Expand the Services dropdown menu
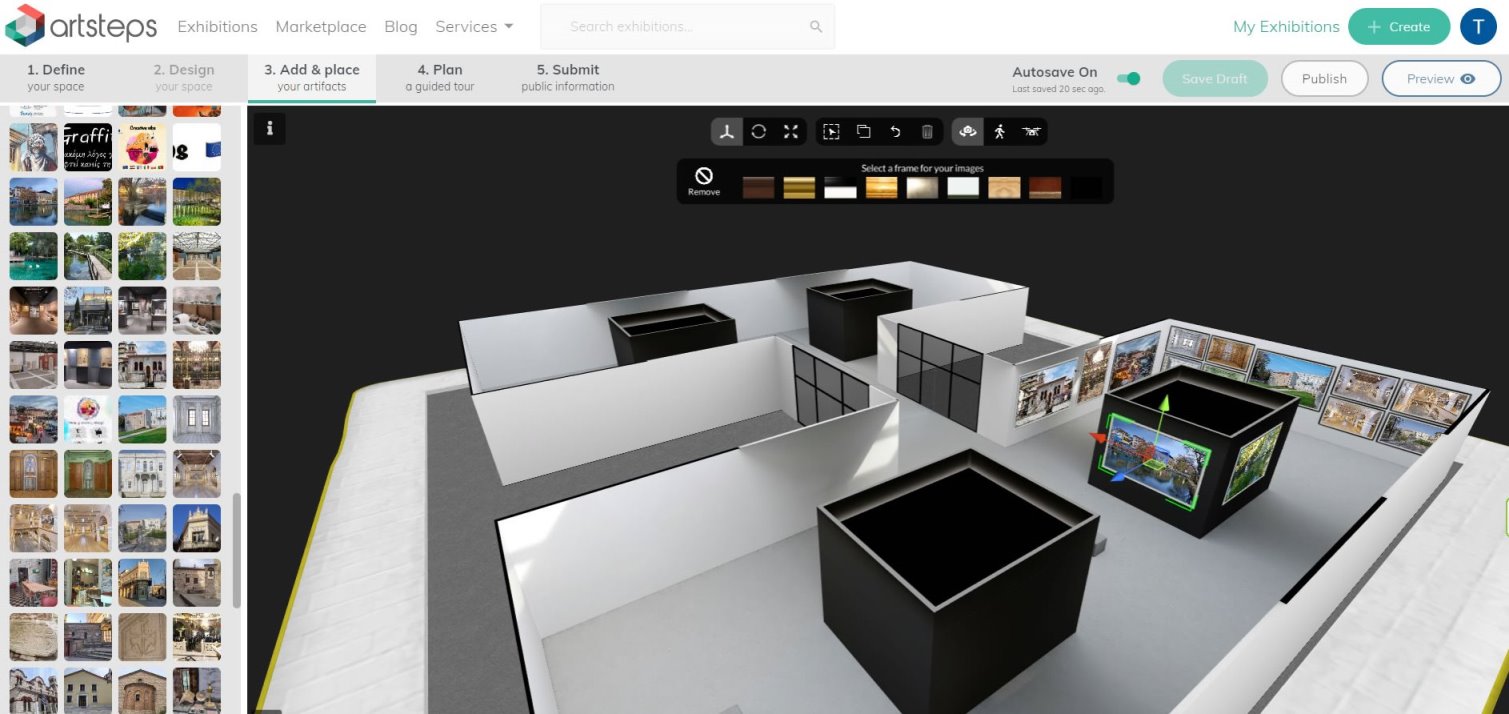The image size is (1509, 714). [474, 27]
